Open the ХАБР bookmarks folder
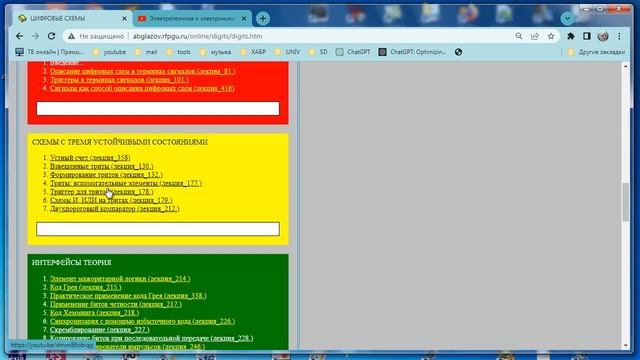This screenshot has height=360, width=640. point(253,52)
